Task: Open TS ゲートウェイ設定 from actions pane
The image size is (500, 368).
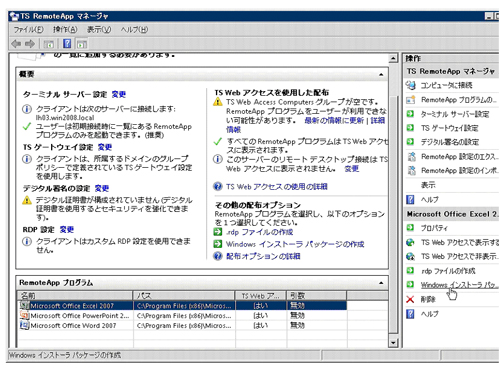Action: tap(449, 128)
